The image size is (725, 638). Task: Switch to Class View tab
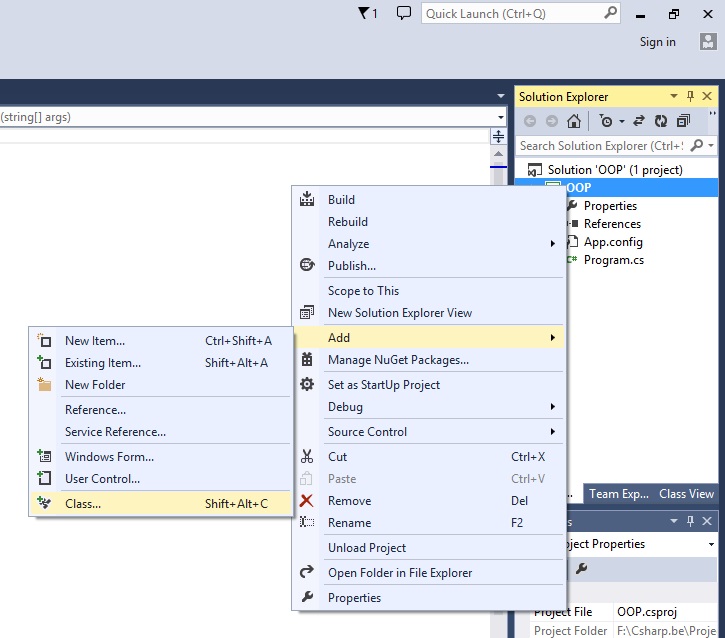[686, 494]
